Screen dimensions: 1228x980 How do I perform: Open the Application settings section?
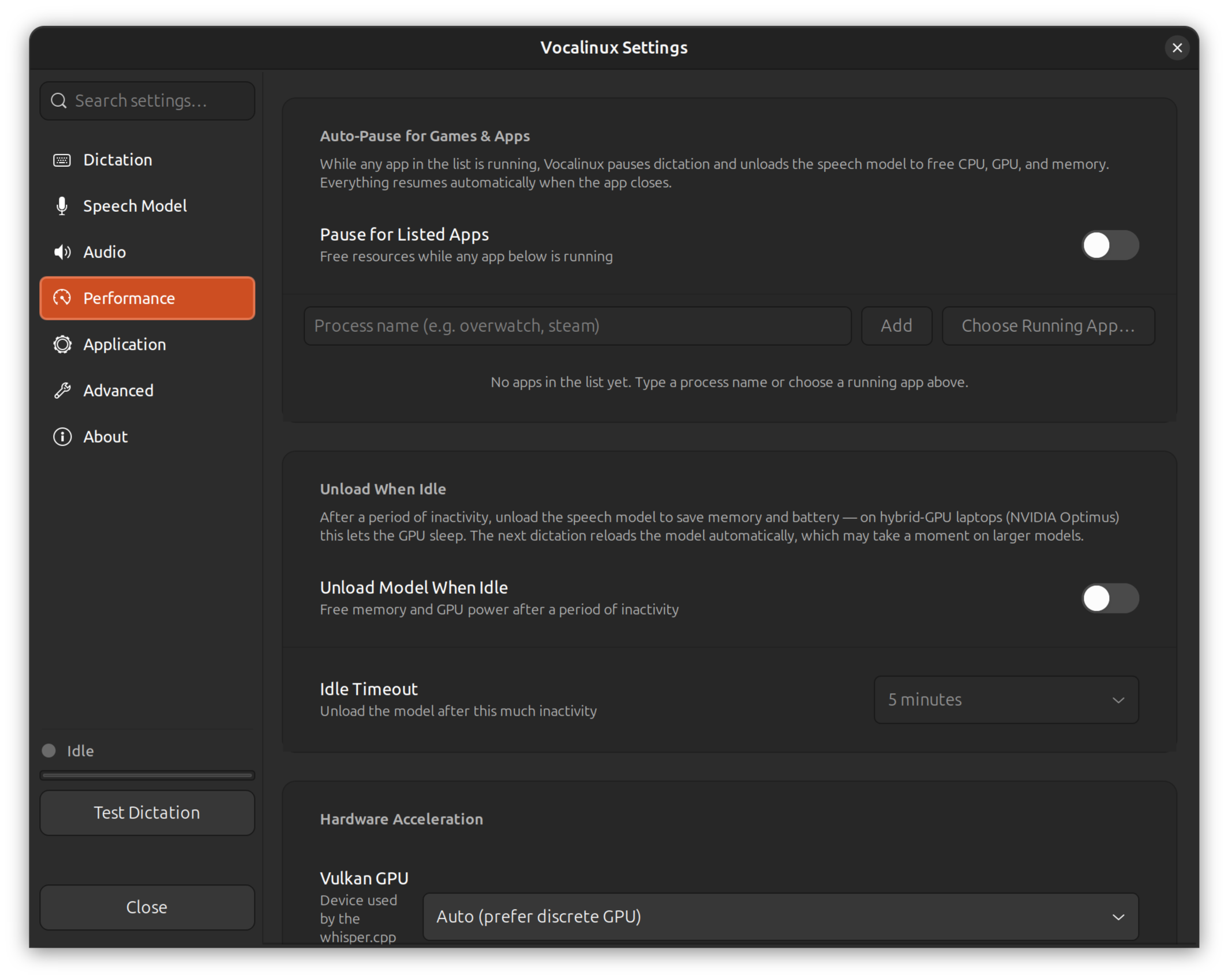click(x=147, y=345)
